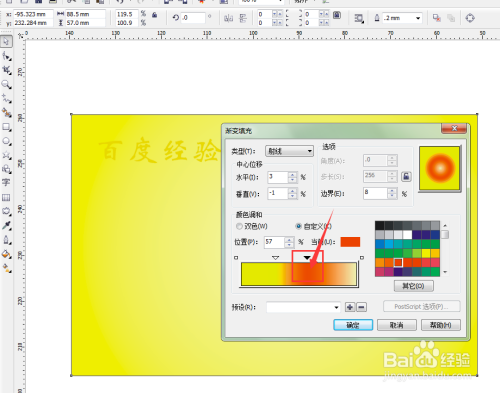Viewport: 500px width, 393px height.
Task: Select the Interactive Fill tool
Action: tap(6, 268)
